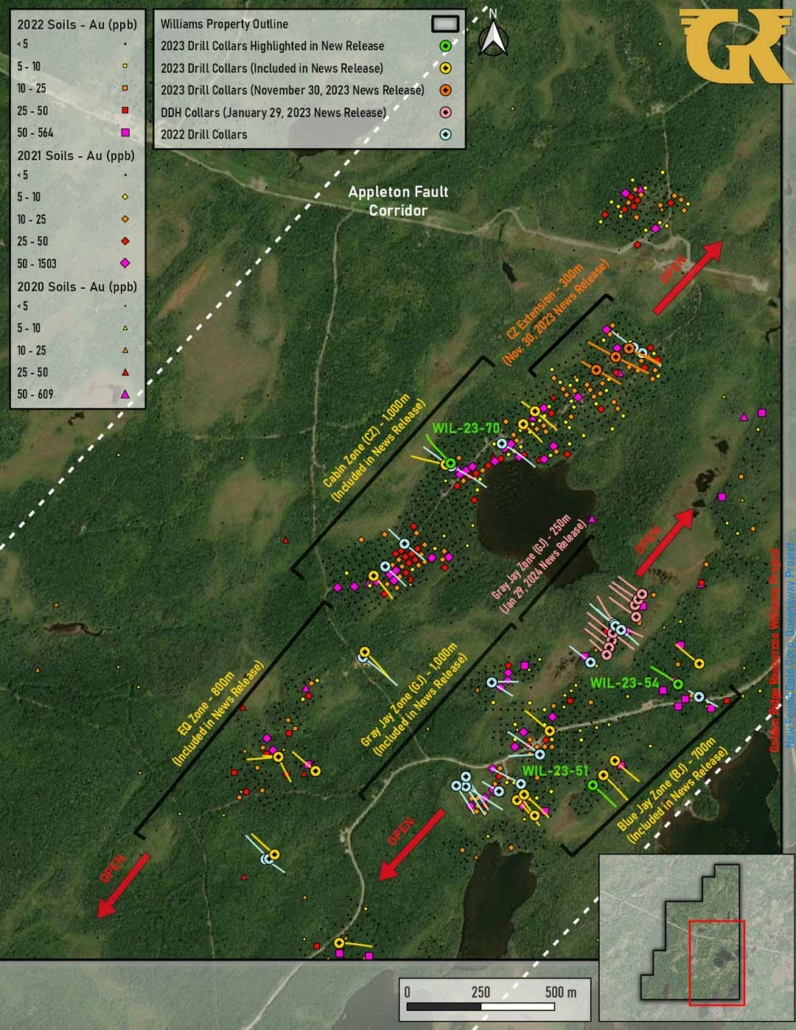Click the gold GR company logo

click(736, 45)
